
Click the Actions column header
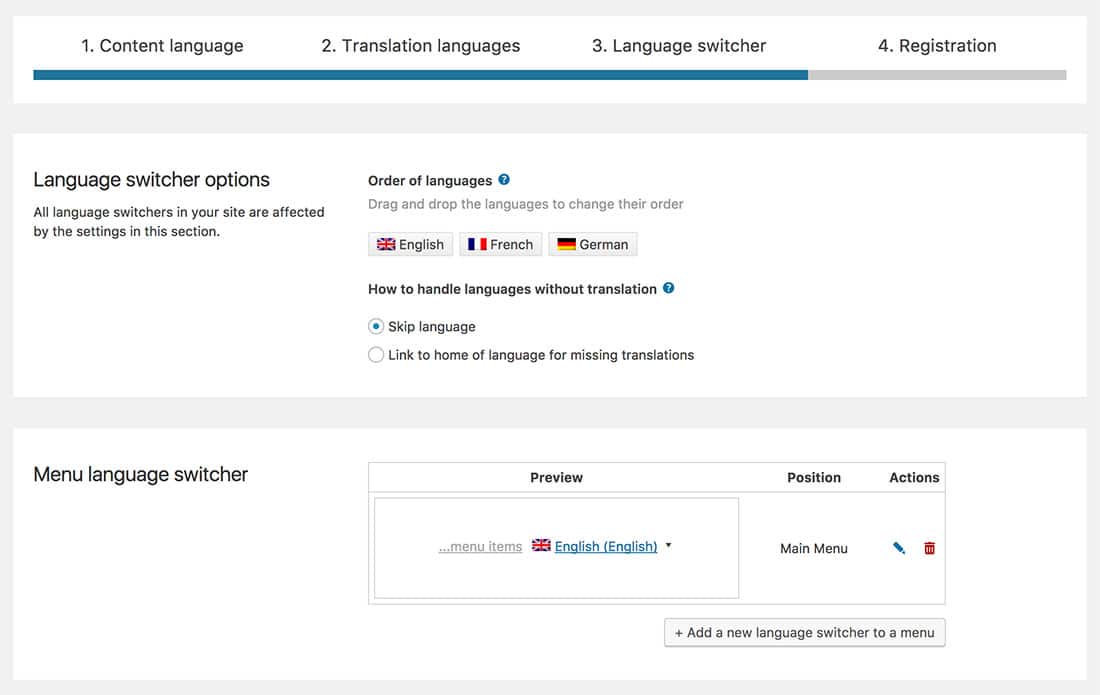point(914,478)
